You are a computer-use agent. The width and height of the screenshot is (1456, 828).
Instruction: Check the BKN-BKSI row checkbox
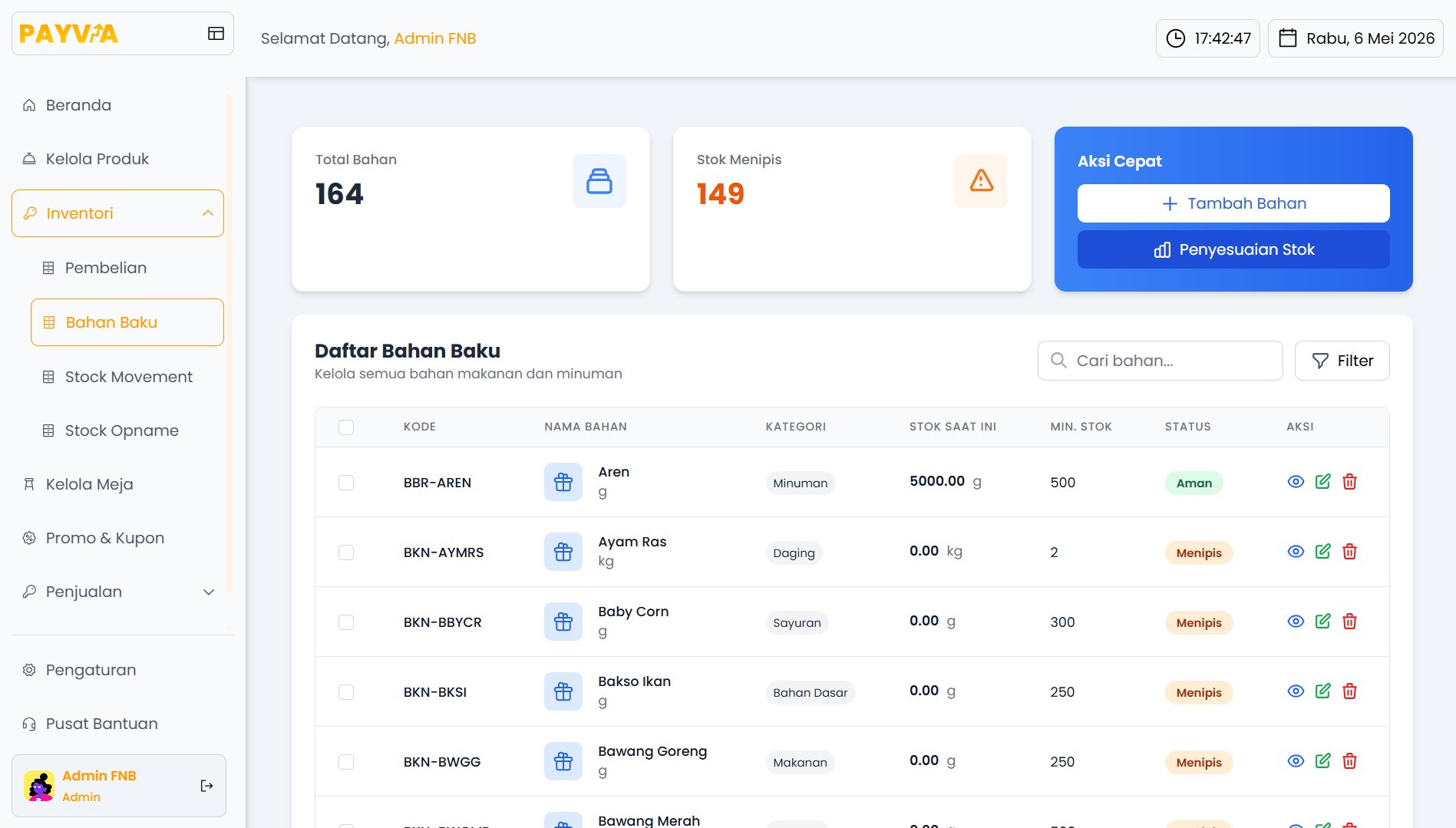click(346, 692)
